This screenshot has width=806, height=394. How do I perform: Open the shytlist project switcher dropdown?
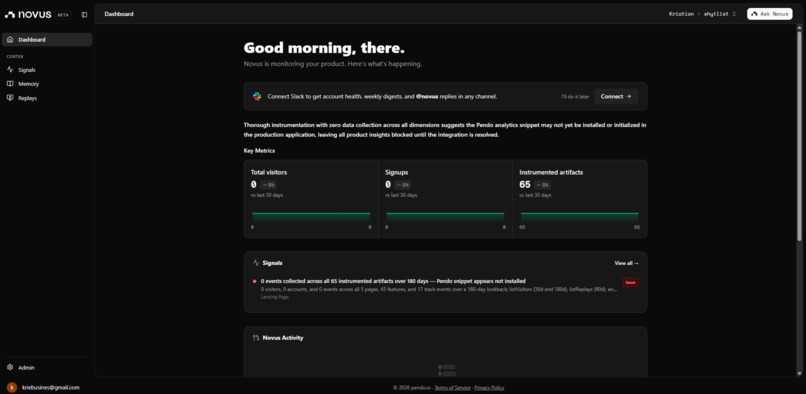pyautogui.click(x=720, y=14)
